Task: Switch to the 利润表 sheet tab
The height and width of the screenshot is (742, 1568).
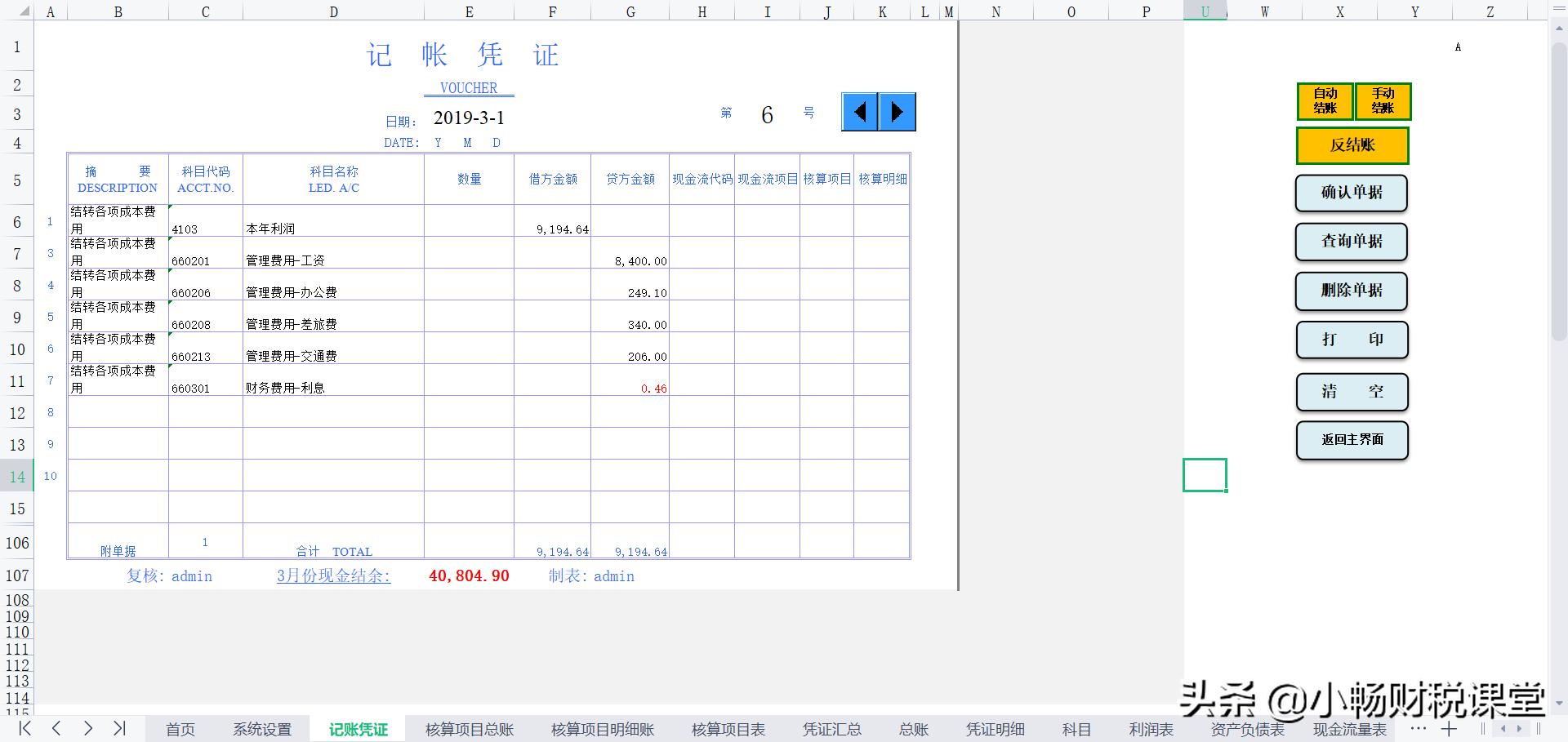Action: (x=1149, y=729)
